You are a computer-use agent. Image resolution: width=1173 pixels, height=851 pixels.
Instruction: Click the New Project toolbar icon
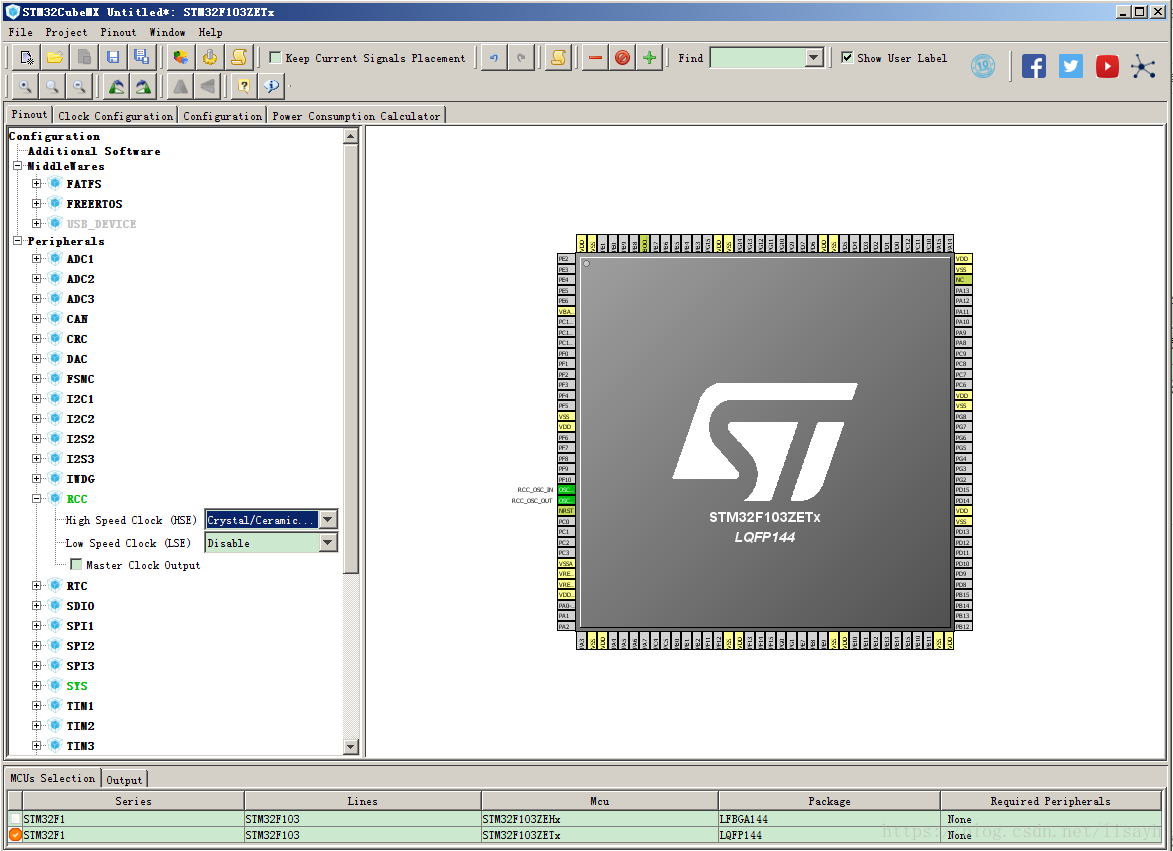(x=26, y=58)
